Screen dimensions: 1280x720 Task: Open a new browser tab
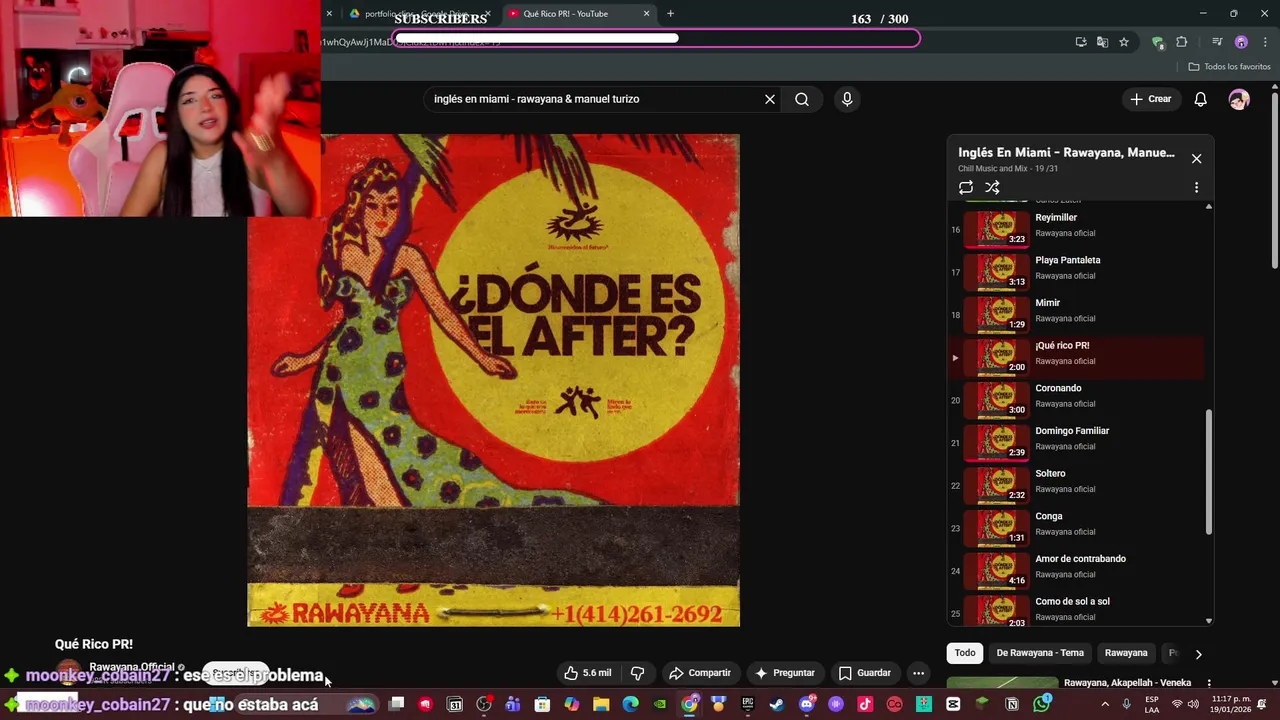pos(670,14)
